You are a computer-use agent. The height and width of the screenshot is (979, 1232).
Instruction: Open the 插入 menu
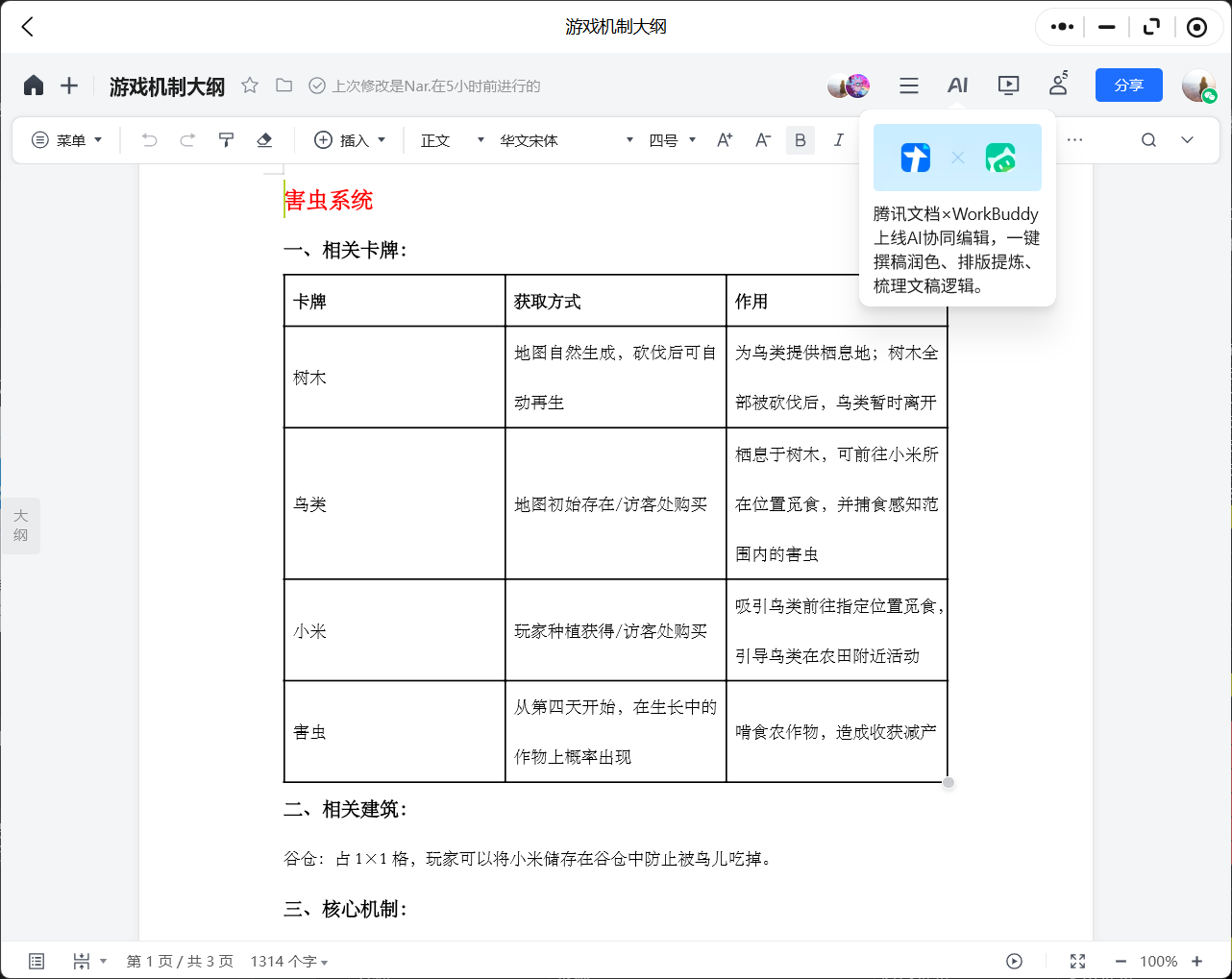(350, 140)
